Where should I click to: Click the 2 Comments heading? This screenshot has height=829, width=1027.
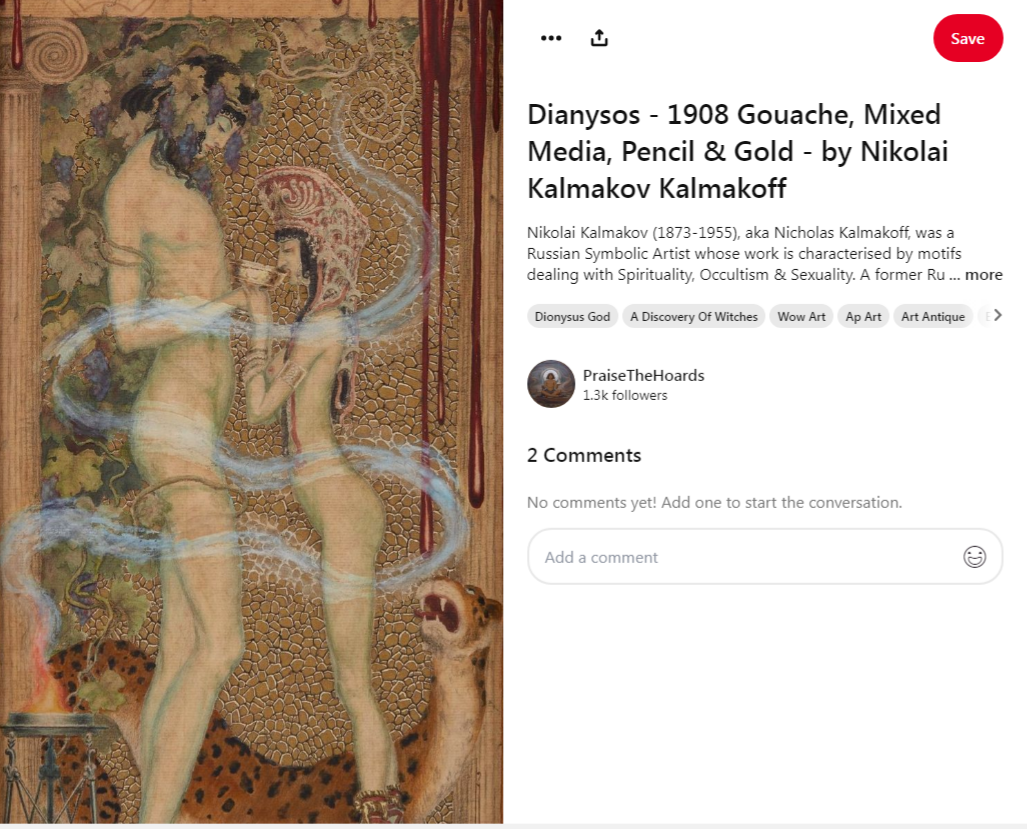point(584,455)
